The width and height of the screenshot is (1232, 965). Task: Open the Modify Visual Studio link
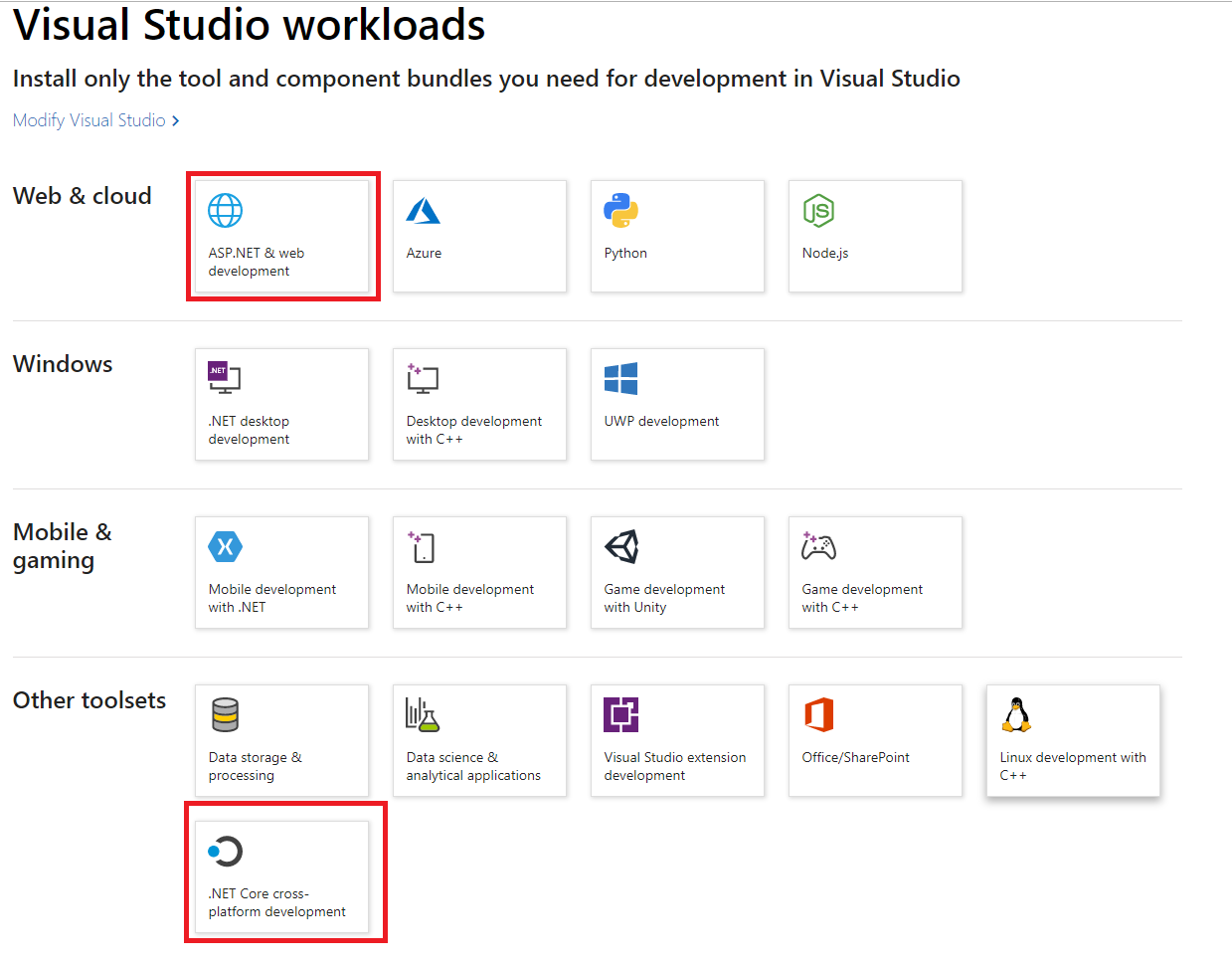point(89,120)
